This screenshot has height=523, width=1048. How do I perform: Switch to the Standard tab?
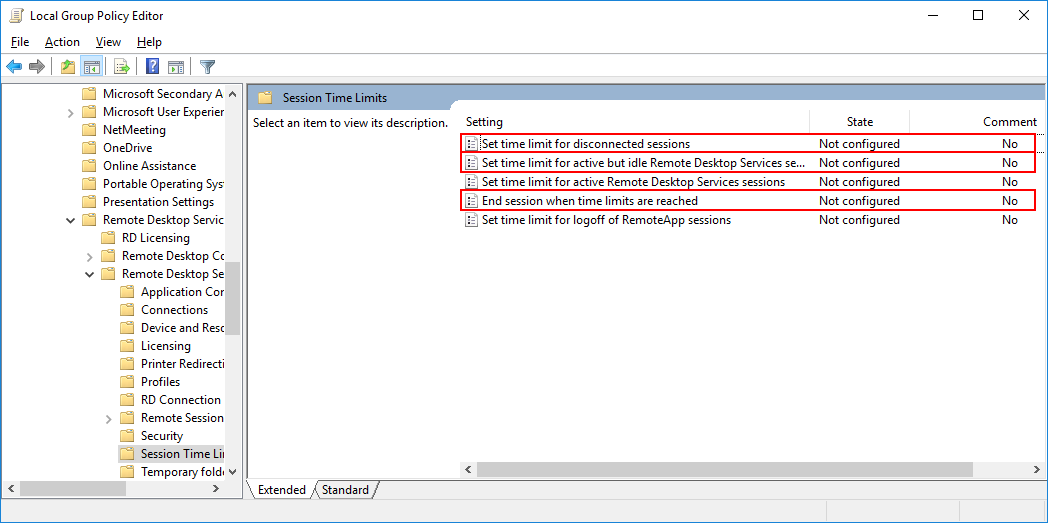click(x=345, y=490)
